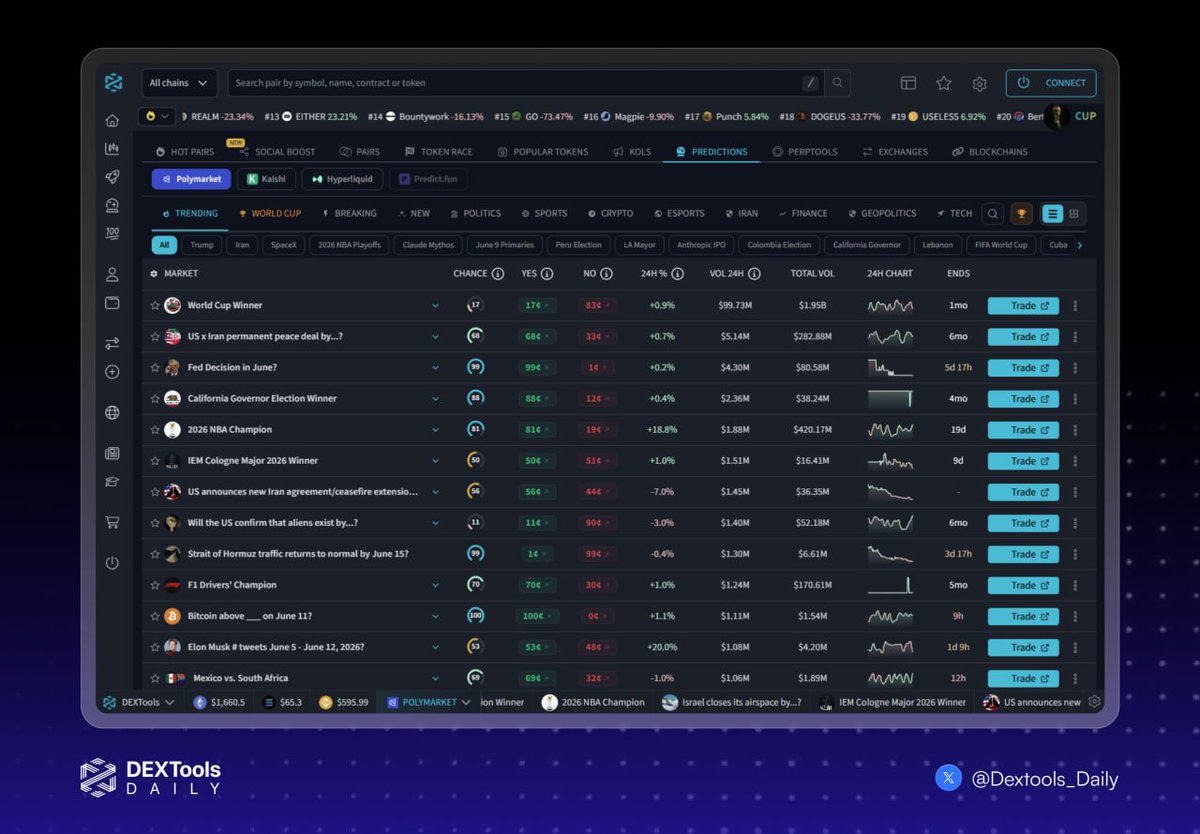Click the info icon next to VOL 24H header
This screenshot has width=1200, height=834.
754,273
